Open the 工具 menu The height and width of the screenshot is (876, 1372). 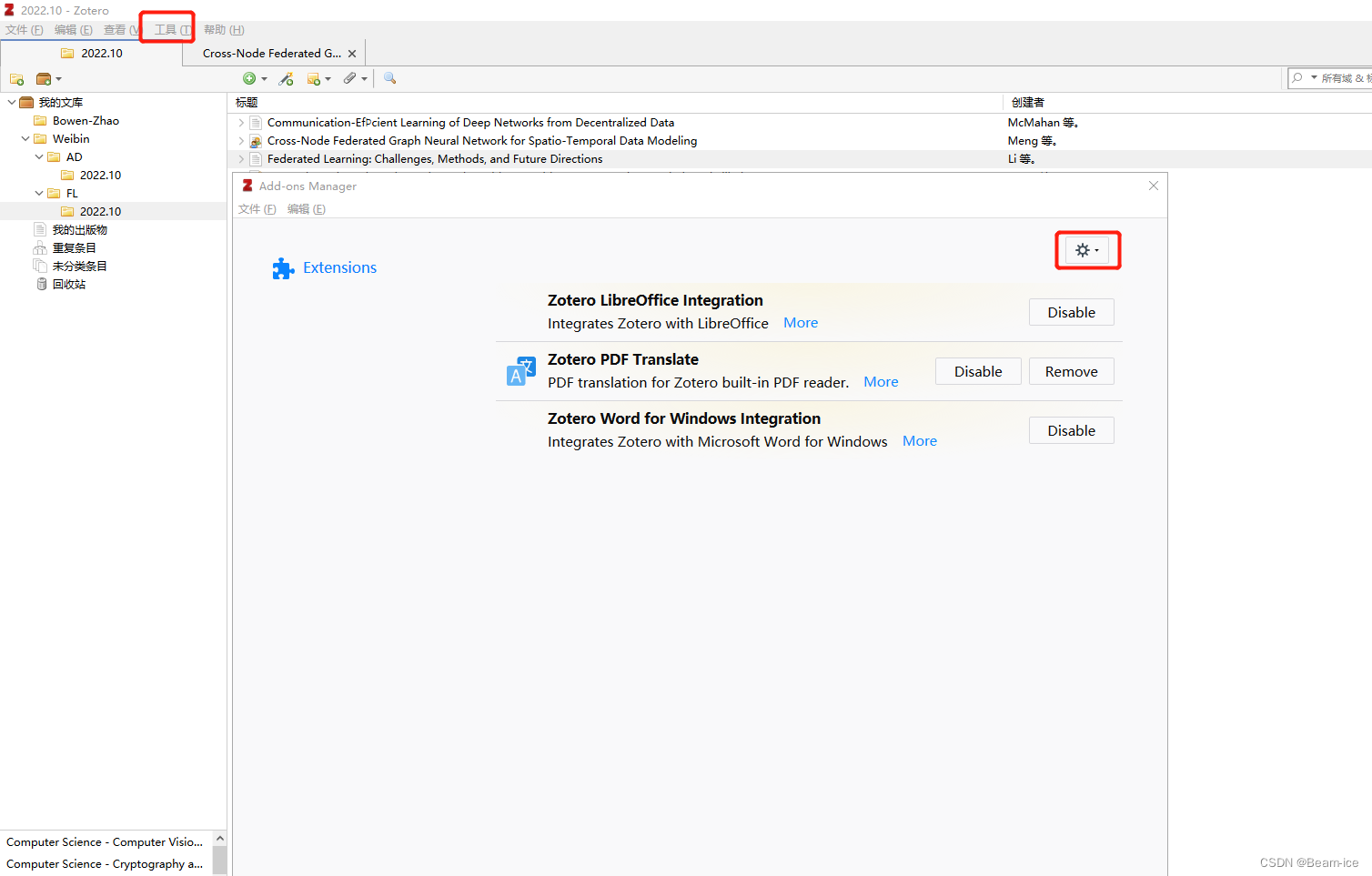coord(172,30)
